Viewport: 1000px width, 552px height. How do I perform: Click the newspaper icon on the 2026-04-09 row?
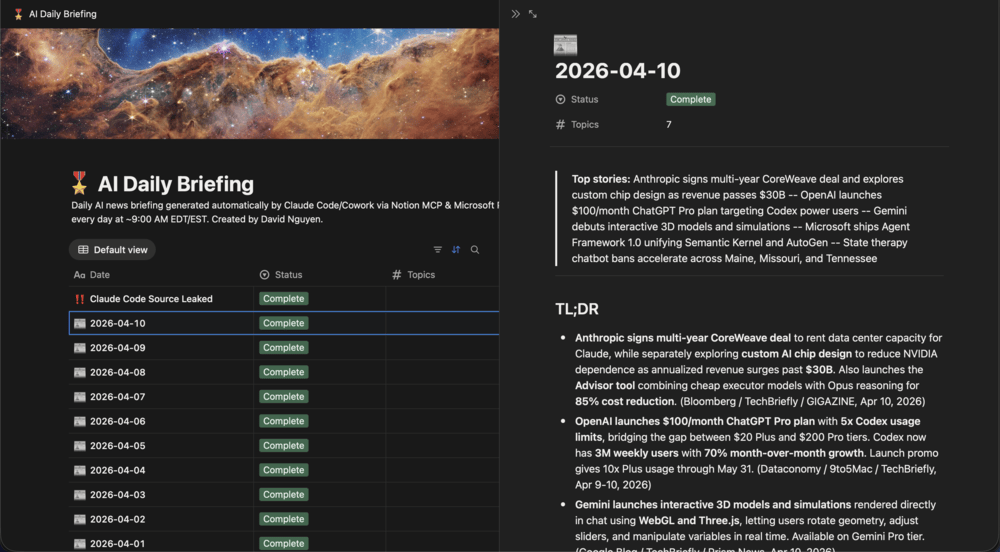point(80,348)
